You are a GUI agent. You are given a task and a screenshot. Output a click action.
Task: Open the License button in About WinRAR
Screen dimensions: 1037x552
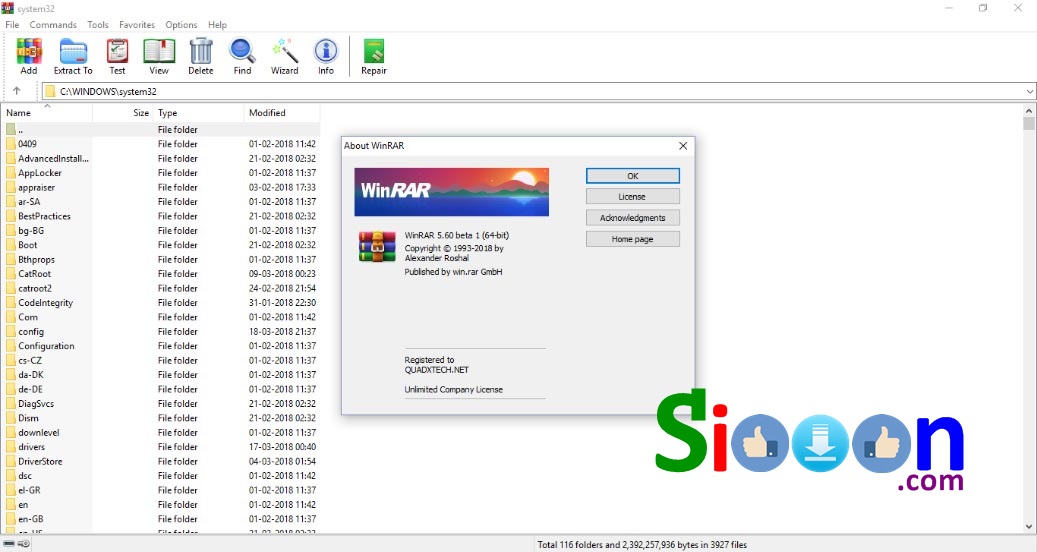pyautogui.click(x=632, y=197)
